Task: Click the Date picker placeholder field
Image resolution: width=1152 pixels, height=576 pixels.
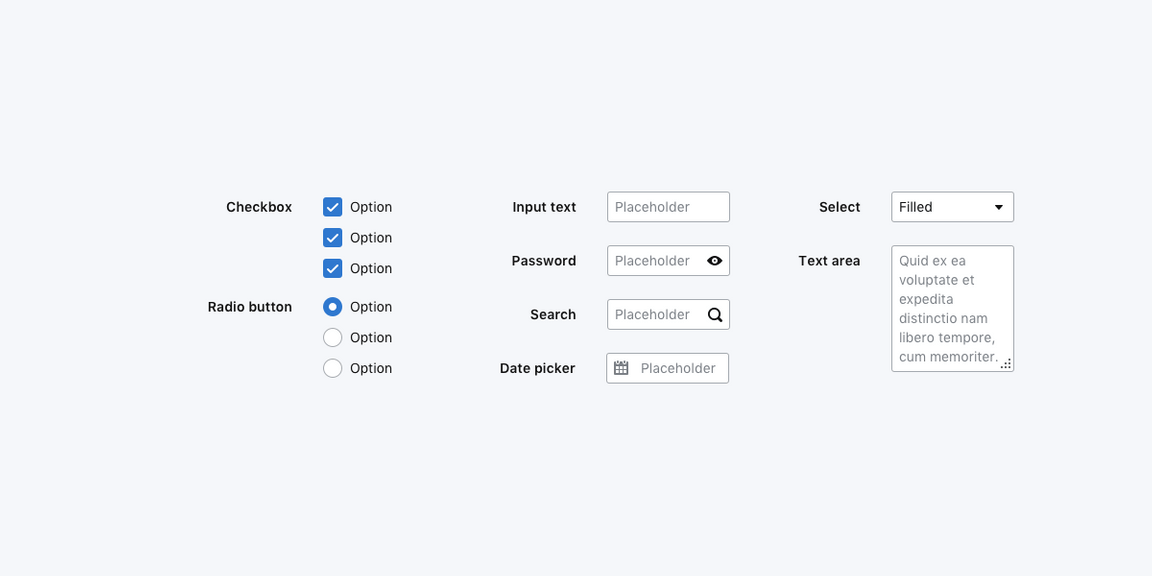Action: [680, 368]
